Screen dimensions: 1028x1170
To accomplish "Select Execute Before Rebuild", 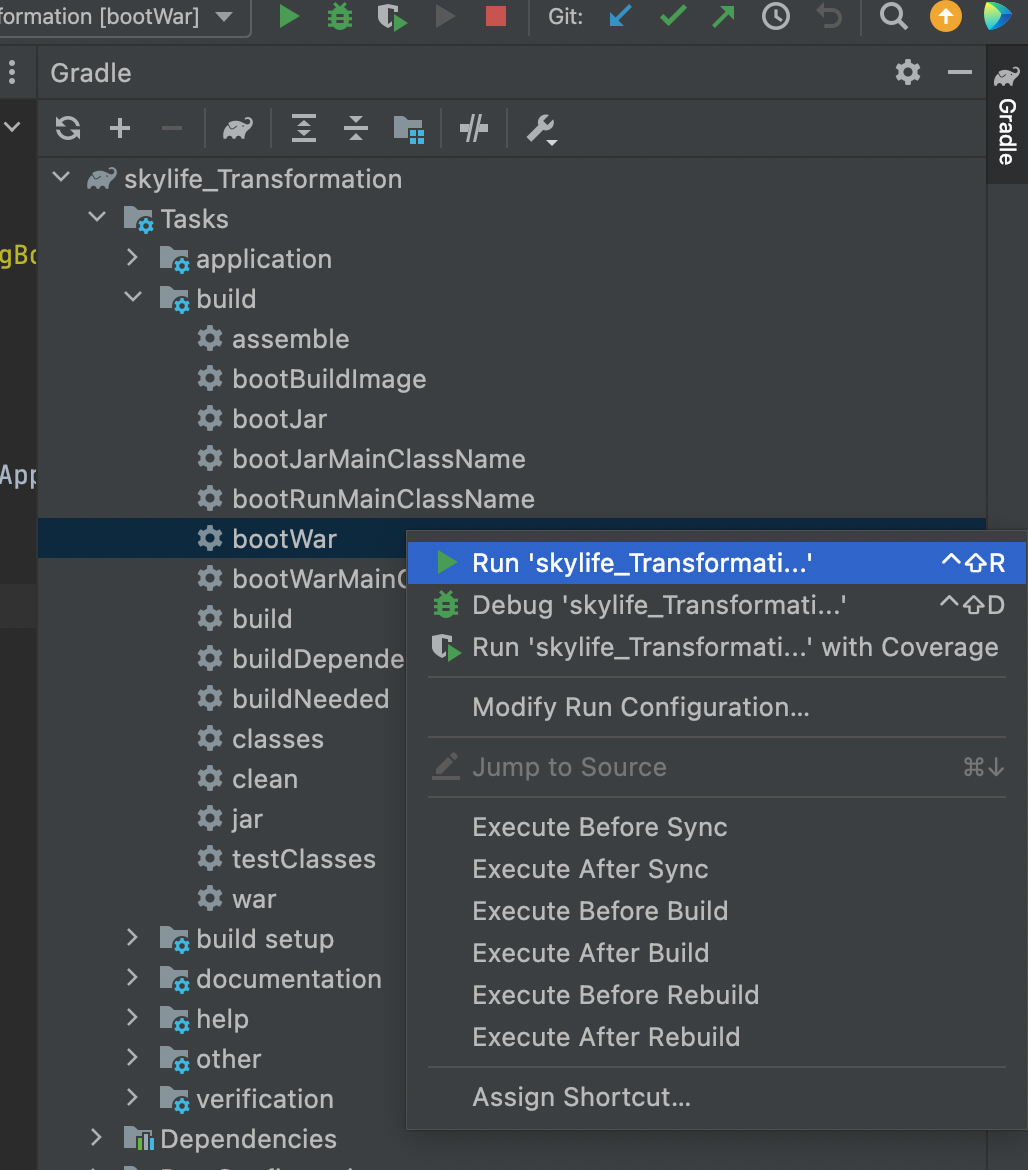I will (x=716, y=995).
